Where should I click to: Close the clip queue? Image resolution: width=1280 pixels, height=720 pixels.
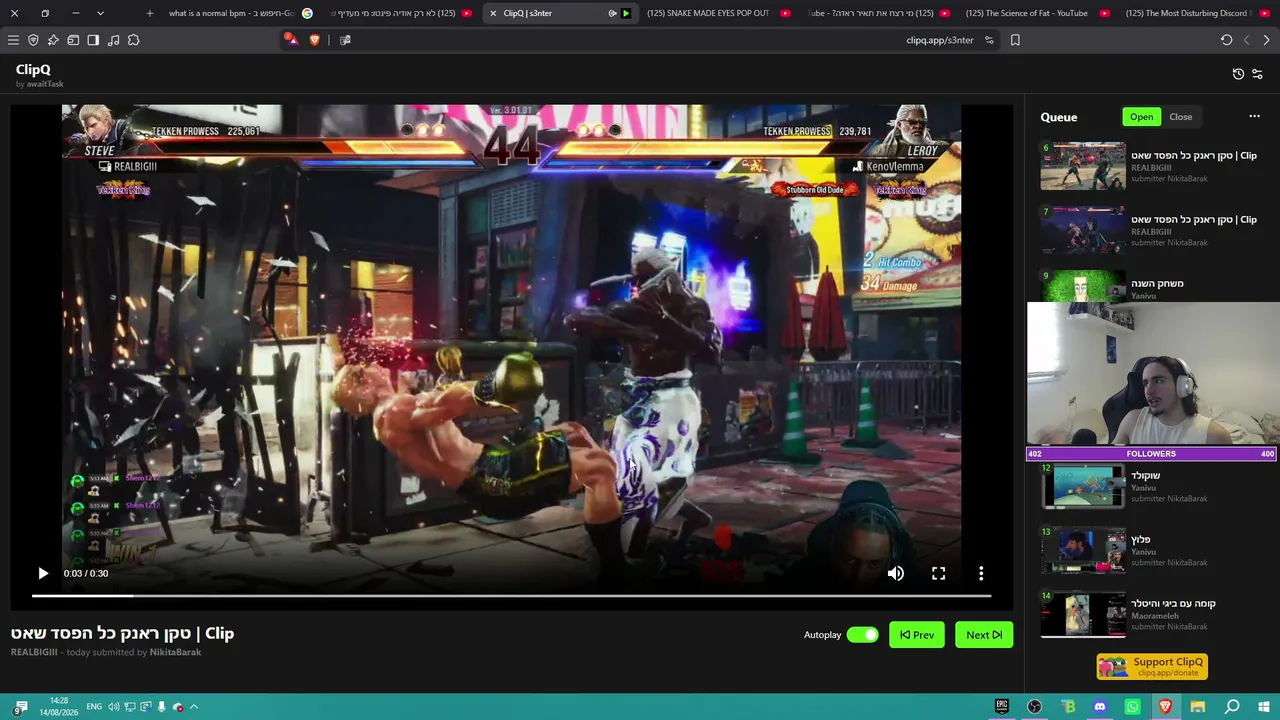(1181, 117)
